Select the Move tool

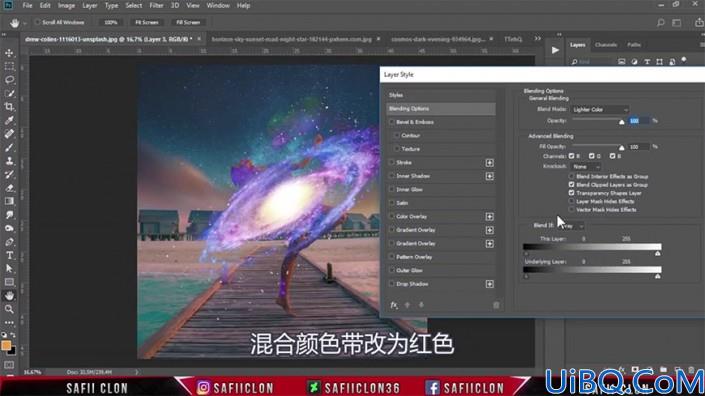coord(9,53)
